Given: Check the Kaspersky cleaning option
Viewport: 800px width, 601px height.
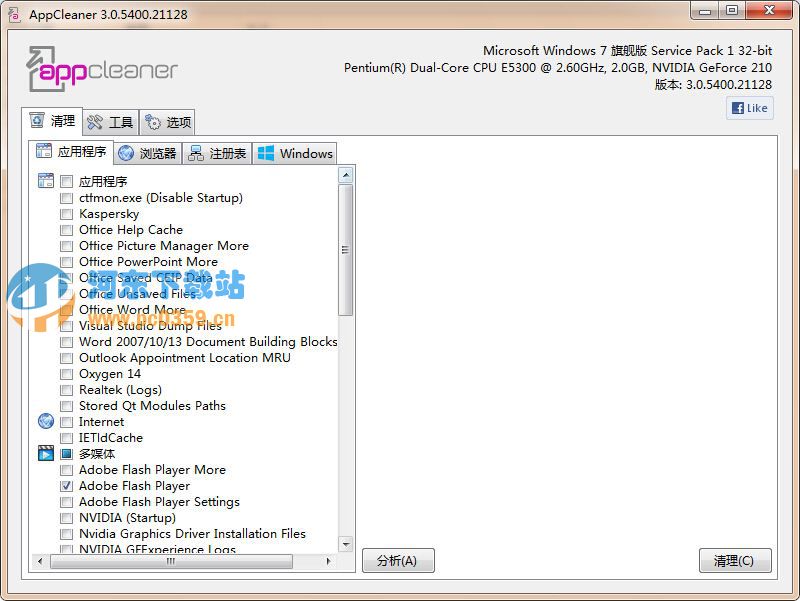Looking at the screenshot, I should click(66, 214).
